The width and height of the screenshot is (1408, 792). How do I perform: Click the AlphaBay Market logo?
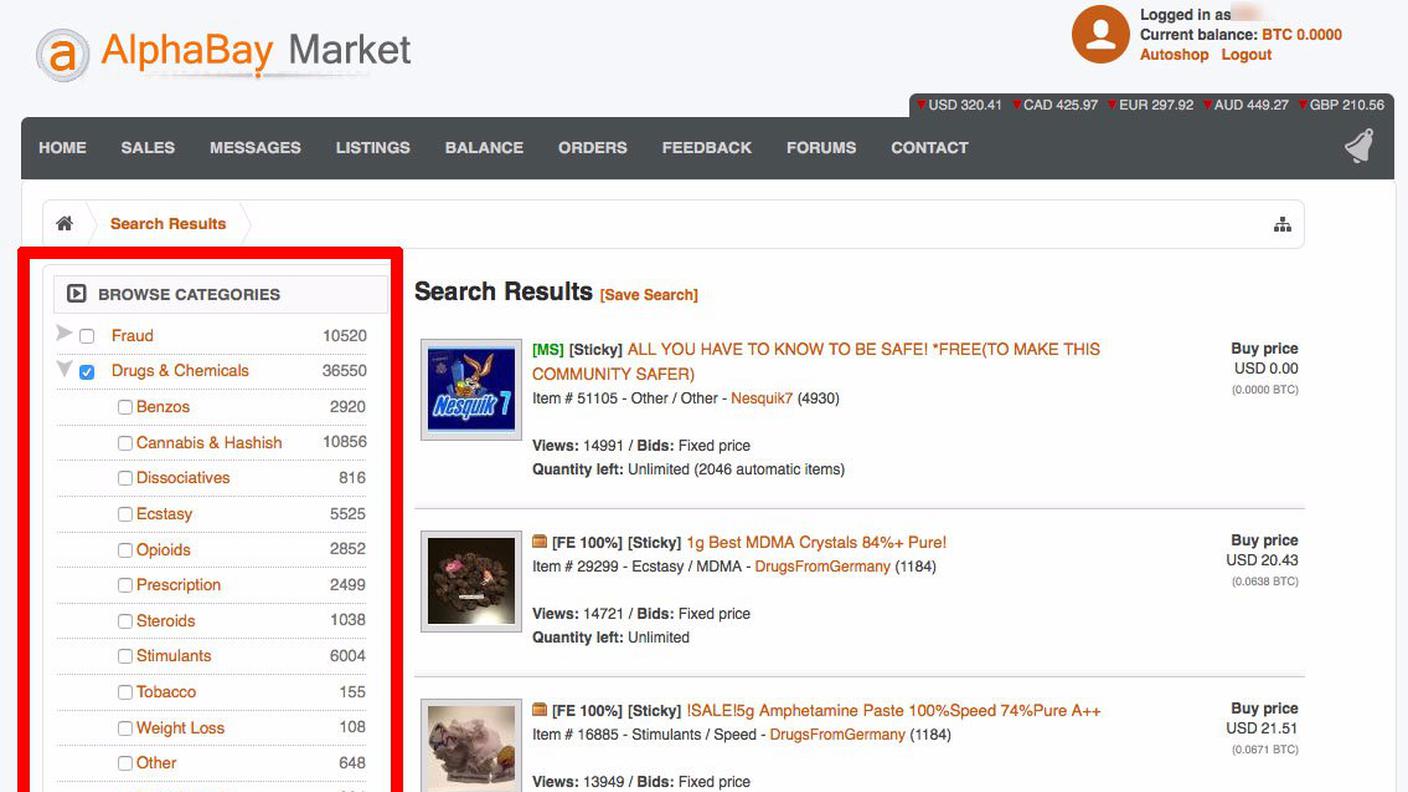pyautogui.click(x=224, y=52)
